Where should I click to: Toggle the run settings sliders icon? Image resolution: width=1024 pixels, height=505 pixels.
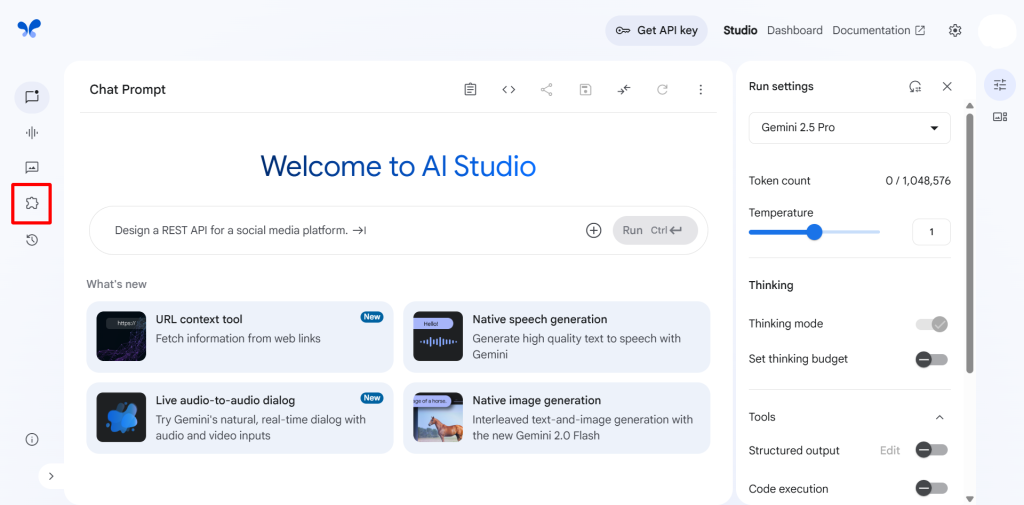pyautogui.click(x=1000, y=84)
